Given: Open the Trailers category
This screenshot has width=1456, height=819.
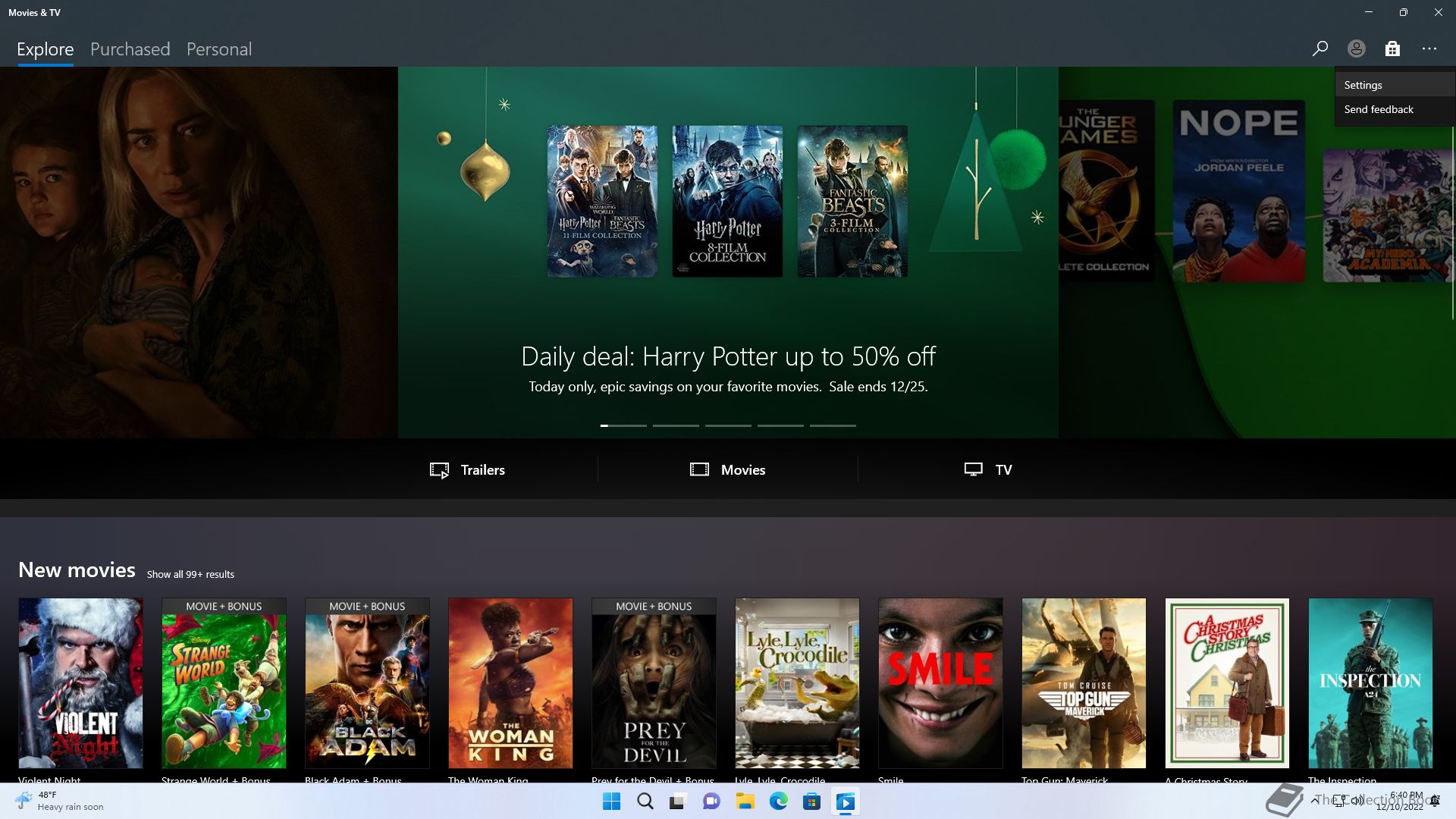Looking at the screenshot, I should click(467, 469).
